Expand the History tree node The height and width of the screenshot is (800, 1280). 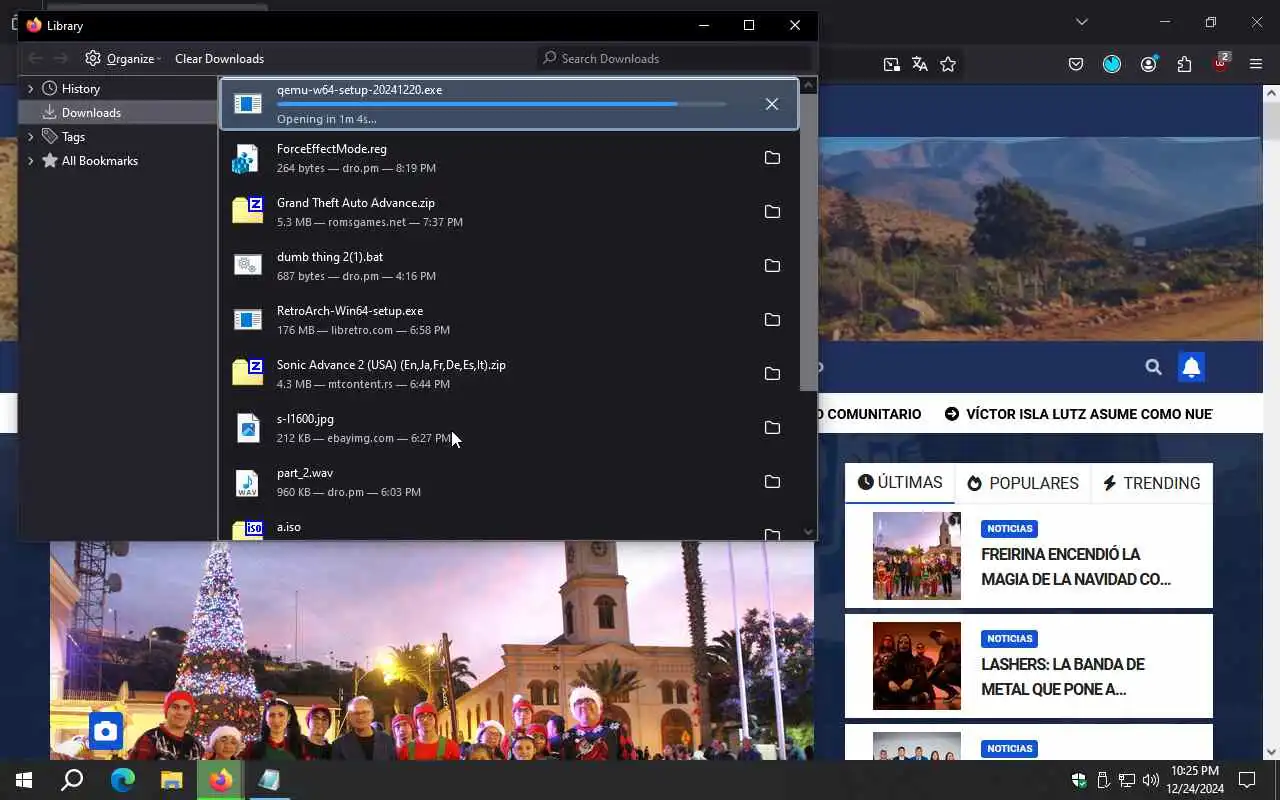tap(31, 89)
